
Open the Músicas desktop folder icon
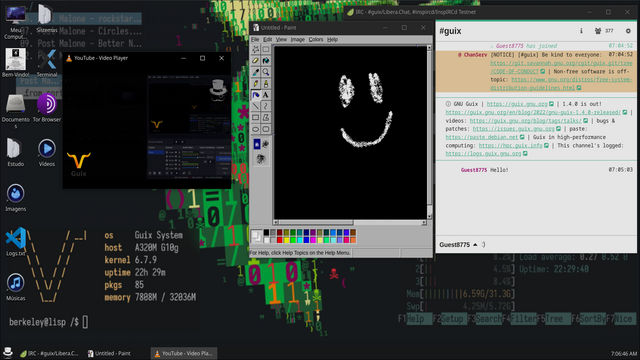(x=16, y=287)
